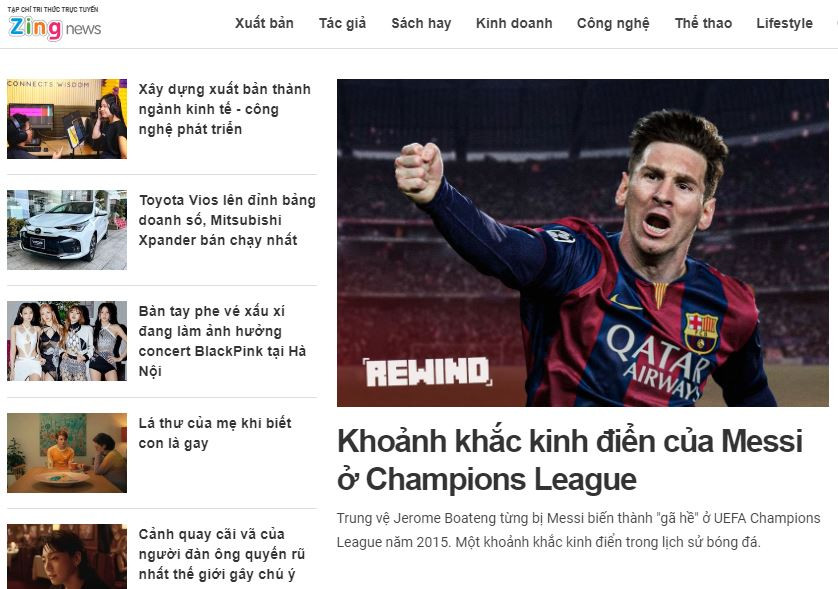Open Kinh doanh category
The width and height of the screenshot is (838, 589).
514,23
